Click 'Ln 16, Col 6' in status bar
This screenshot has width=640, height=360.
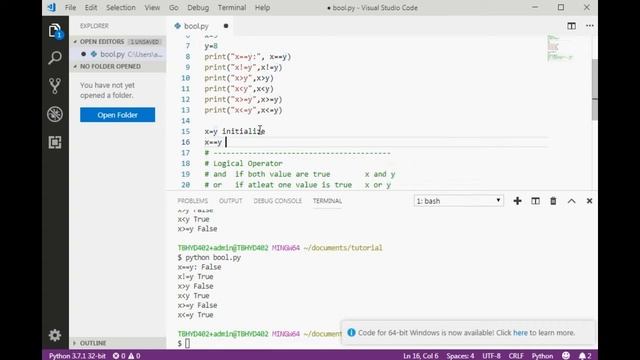pyautogui.click(x=421, y=356)
